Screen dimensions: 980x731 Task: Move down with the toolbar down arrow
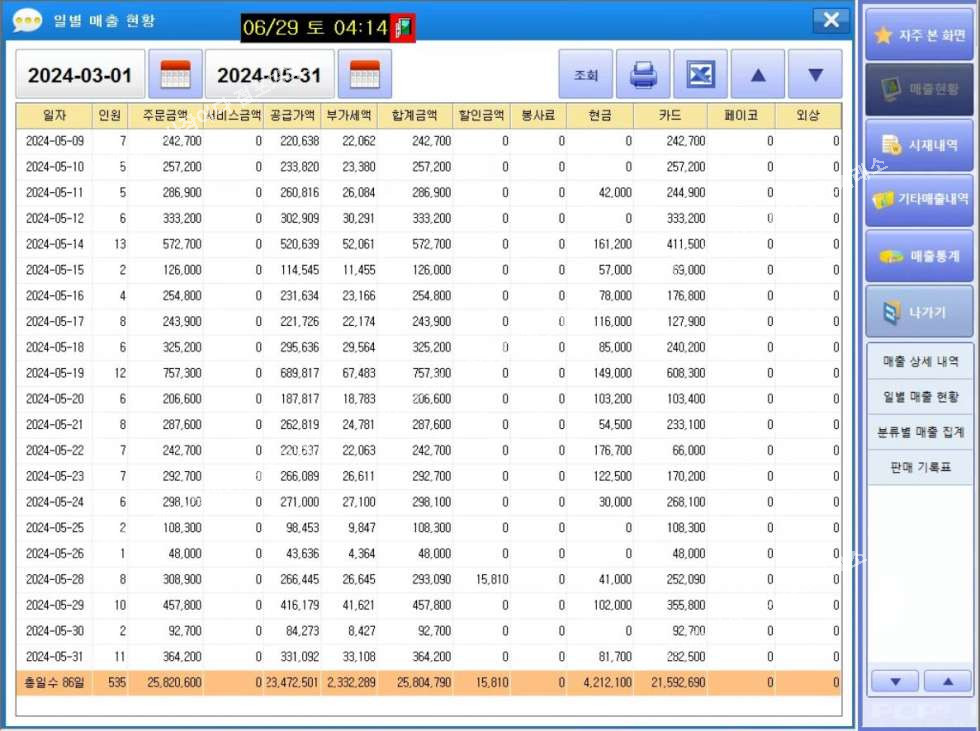(x=816, y=74)
